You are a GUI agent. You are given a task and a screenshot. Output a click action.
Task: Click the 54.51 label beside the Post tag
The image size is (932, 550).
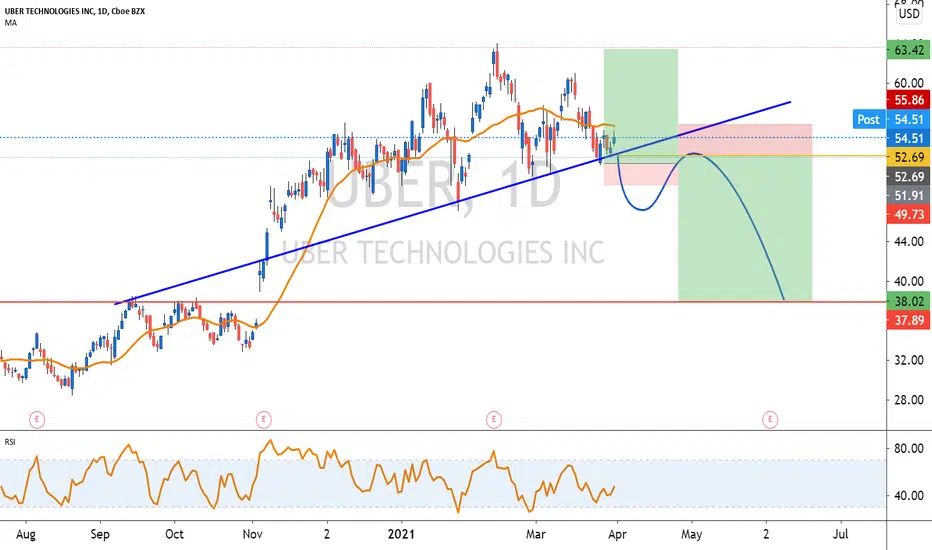pyautogui.click(x=909, y=120)
